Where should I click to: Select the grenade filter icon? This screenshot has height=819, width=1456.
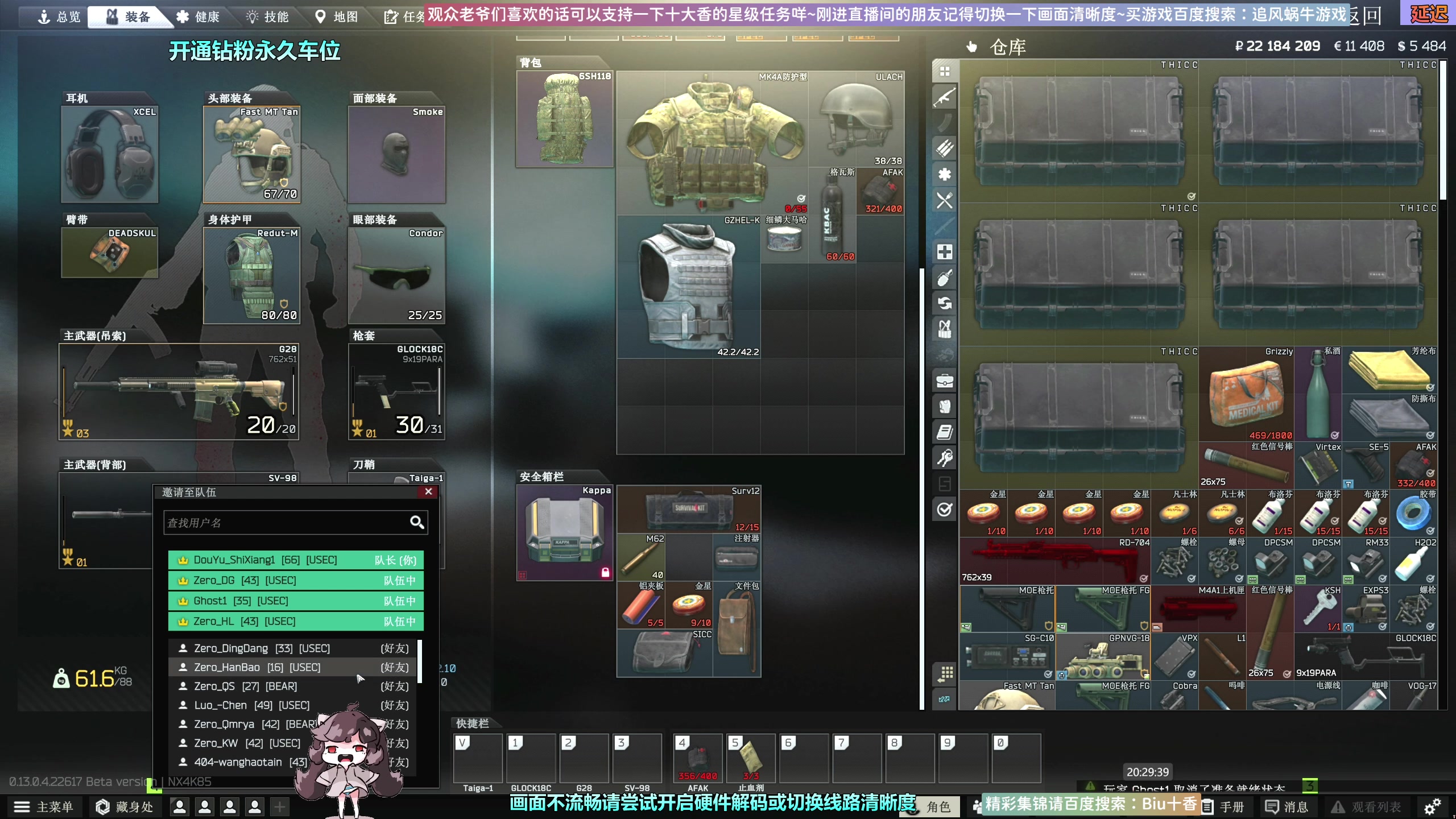point(944,278)
